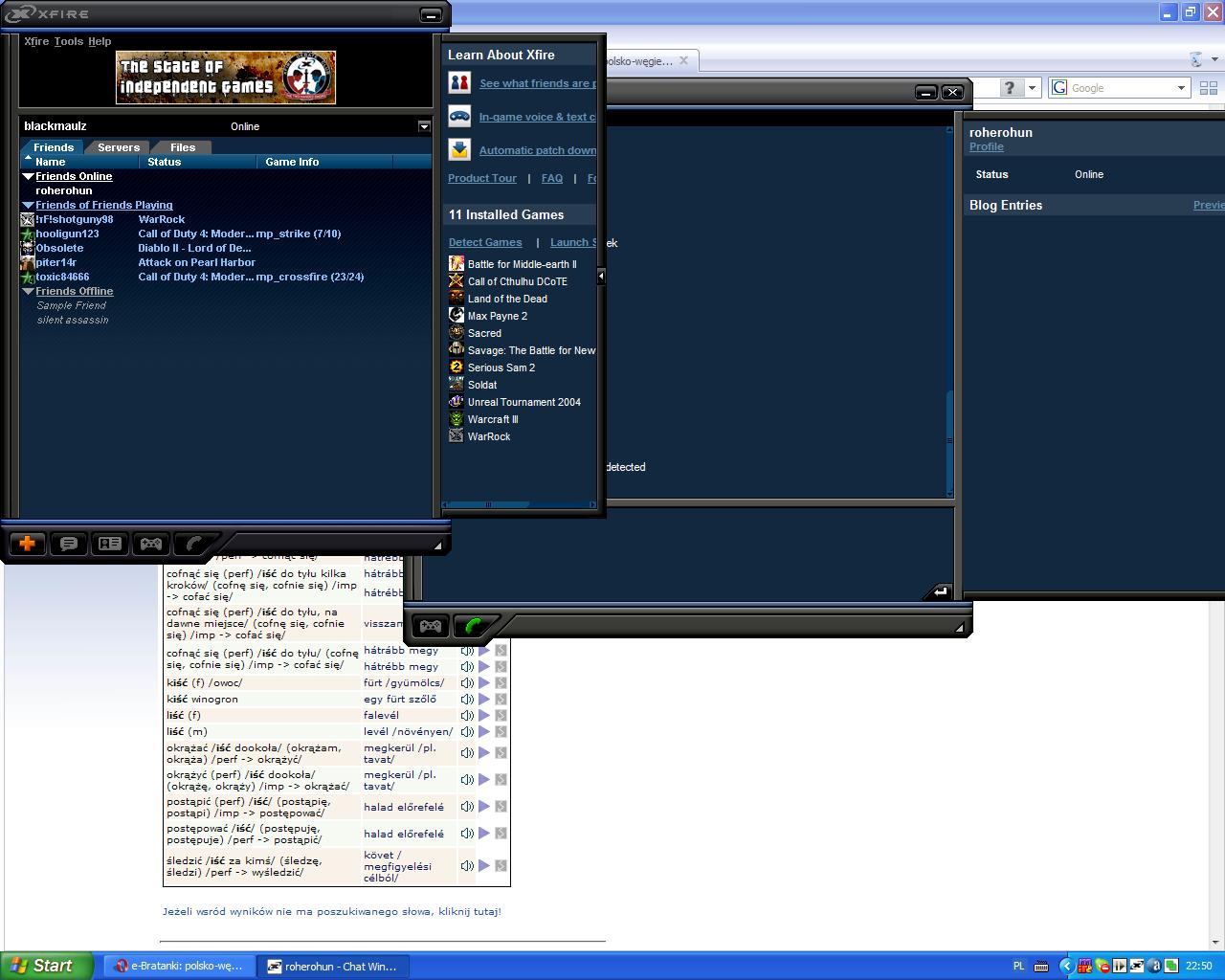Click the gamepad icon in the chat window
The image size is (1225, 980).
coord(431,626)
